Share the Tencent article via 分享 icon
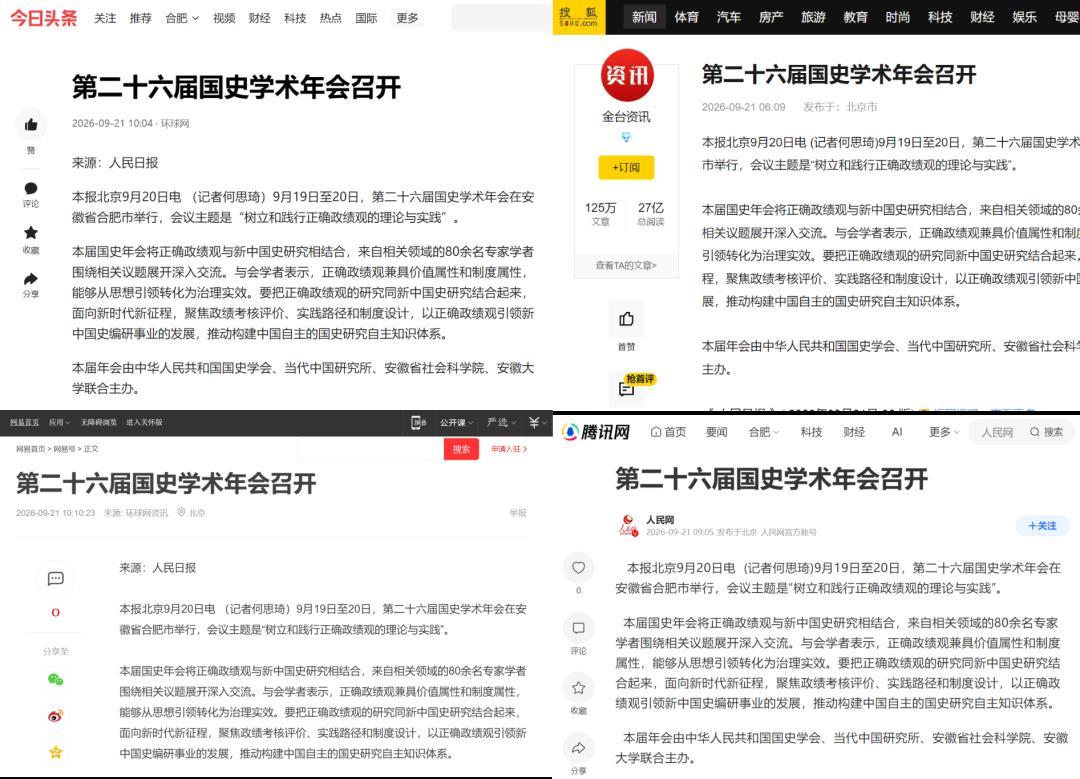 click(x=579, y=748)
